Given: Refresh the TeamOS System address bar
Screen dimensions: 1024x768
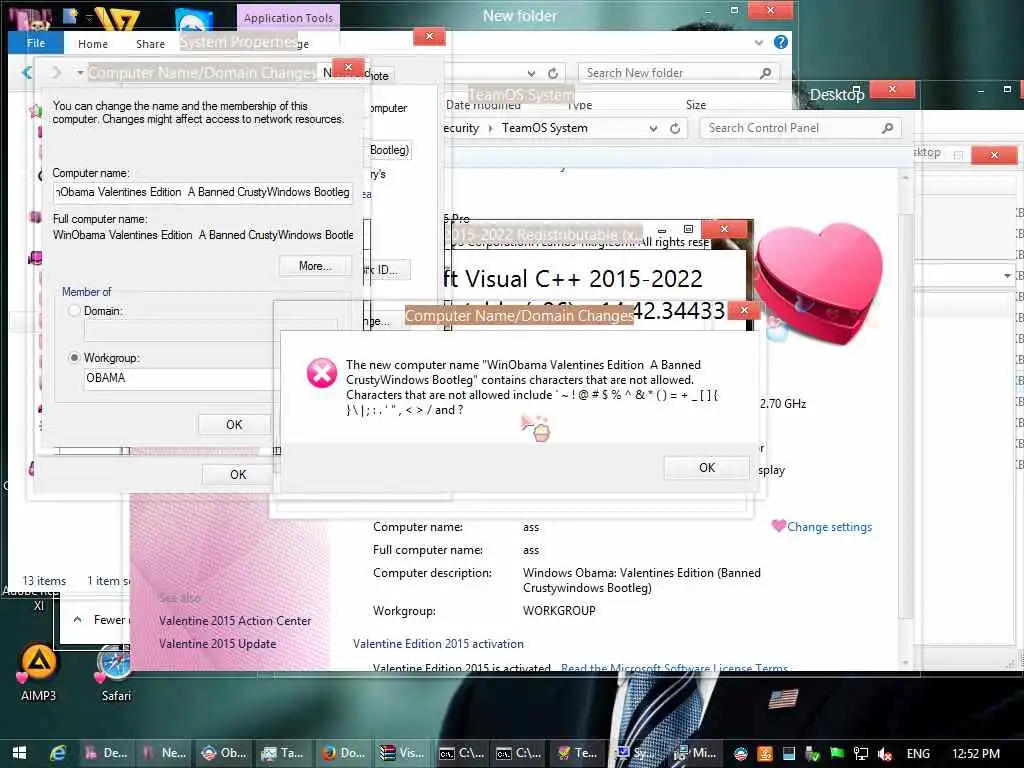Looking at the screenshot, I should click(x=675, y=129).
